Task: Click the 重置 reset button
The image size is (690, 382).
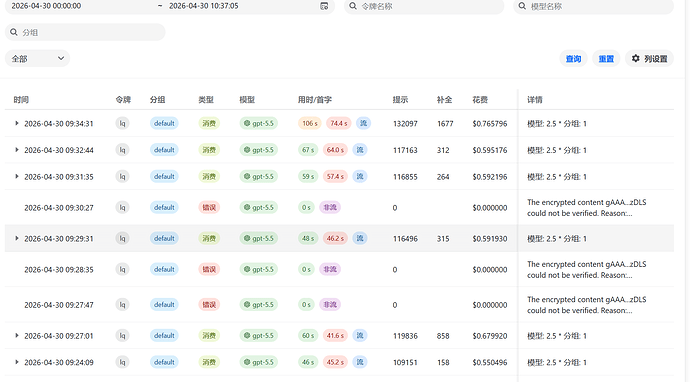Action: pyautogui.click(x=606, y=59)
